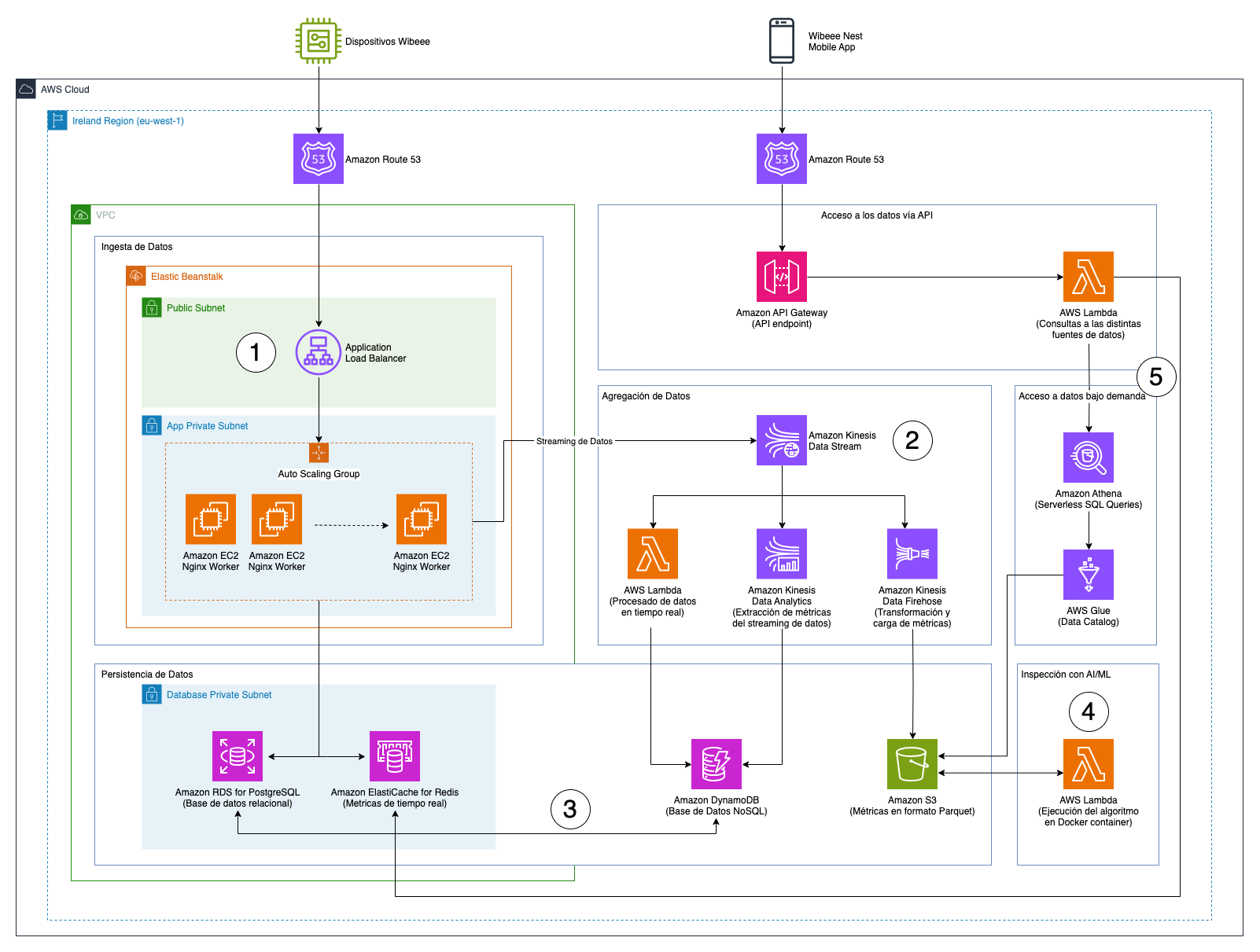Click the App Private Subnet lock icon
The image size is (1260, 952).
click(152, 425)
